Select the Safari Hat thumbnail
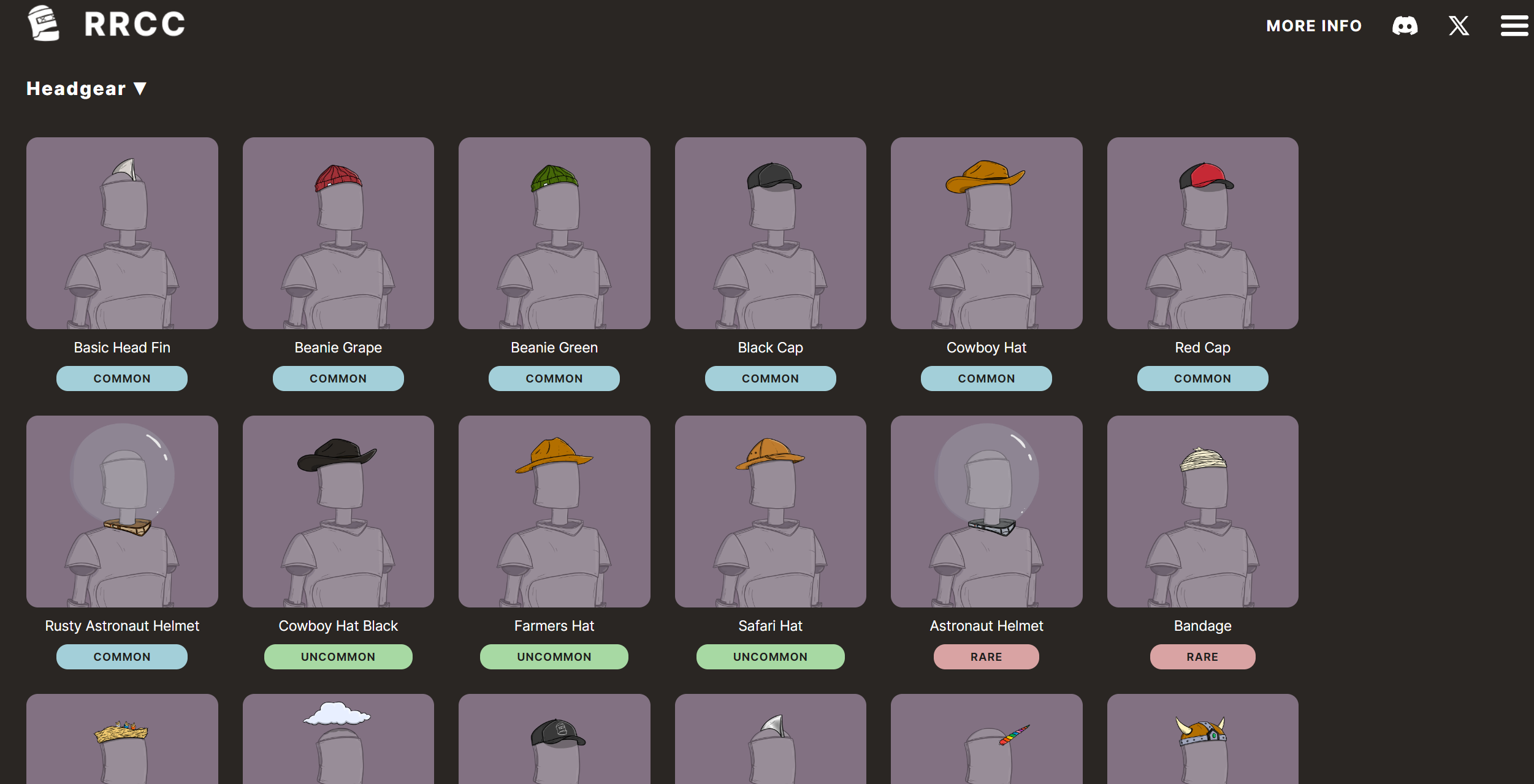1534x784 pixels. coord(771,511)
